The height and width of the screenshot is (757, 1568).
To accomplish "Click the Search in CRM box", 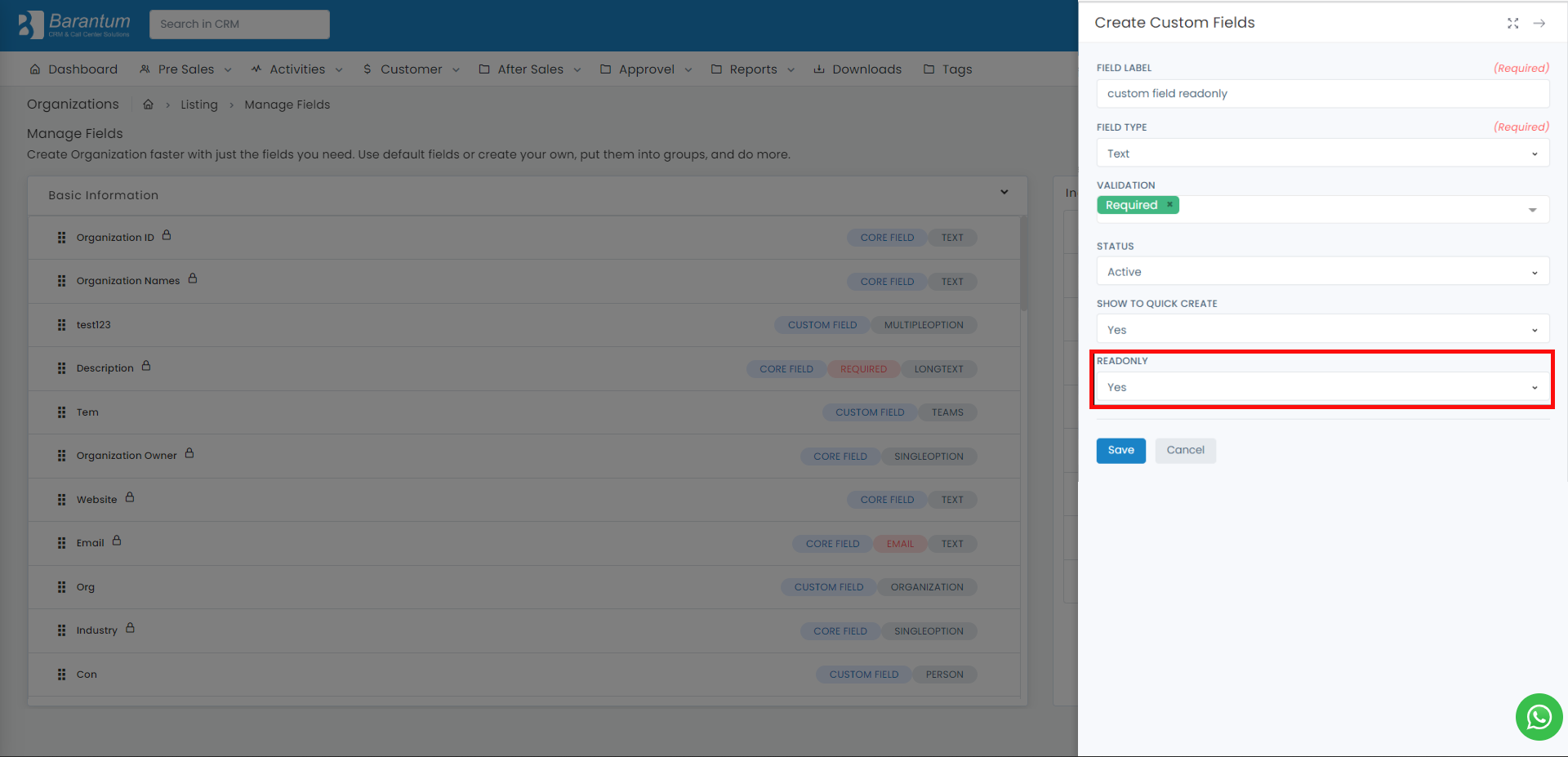I will tap(239, 24).
